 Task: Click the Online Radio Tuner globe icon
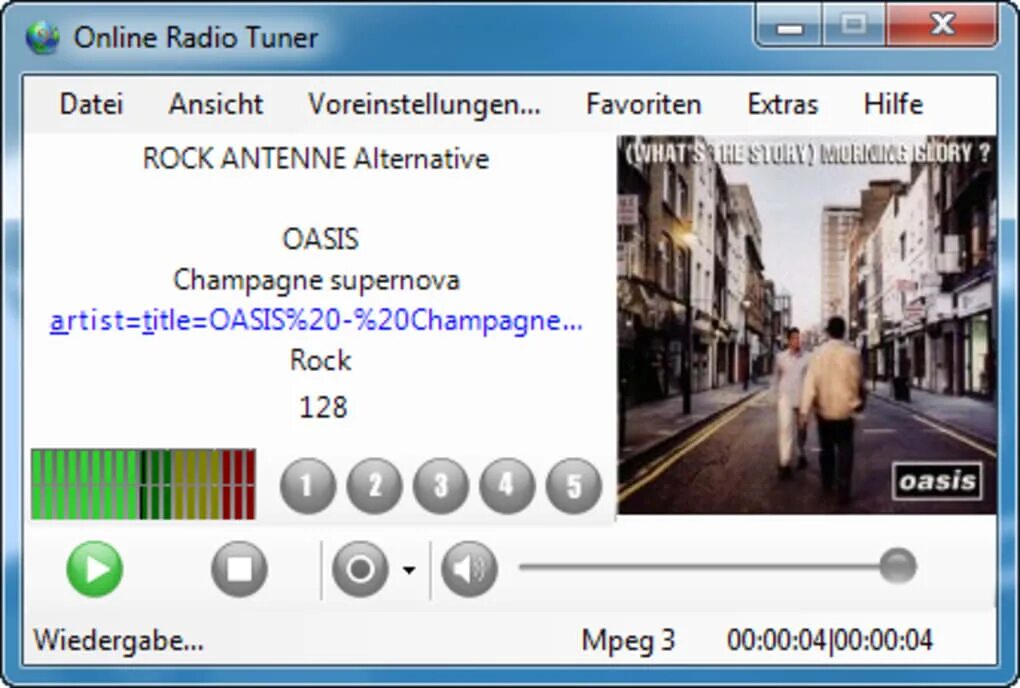pyautogui.click(x=42, y=37)
